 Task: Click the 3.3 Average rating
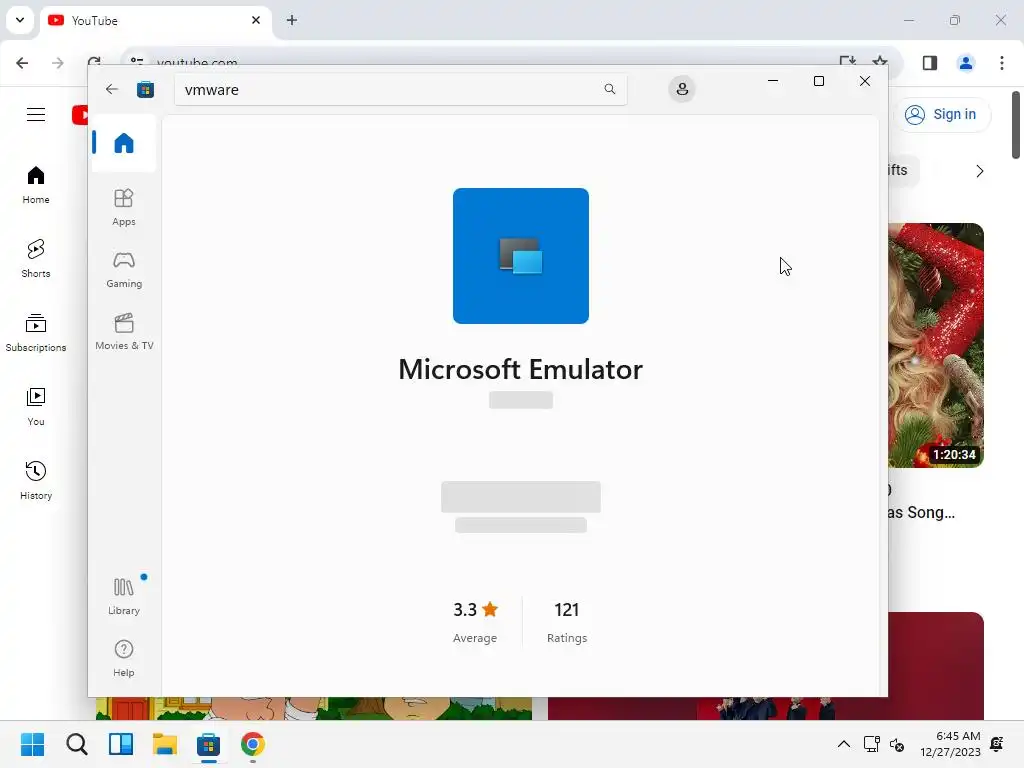tap(475, 621)
